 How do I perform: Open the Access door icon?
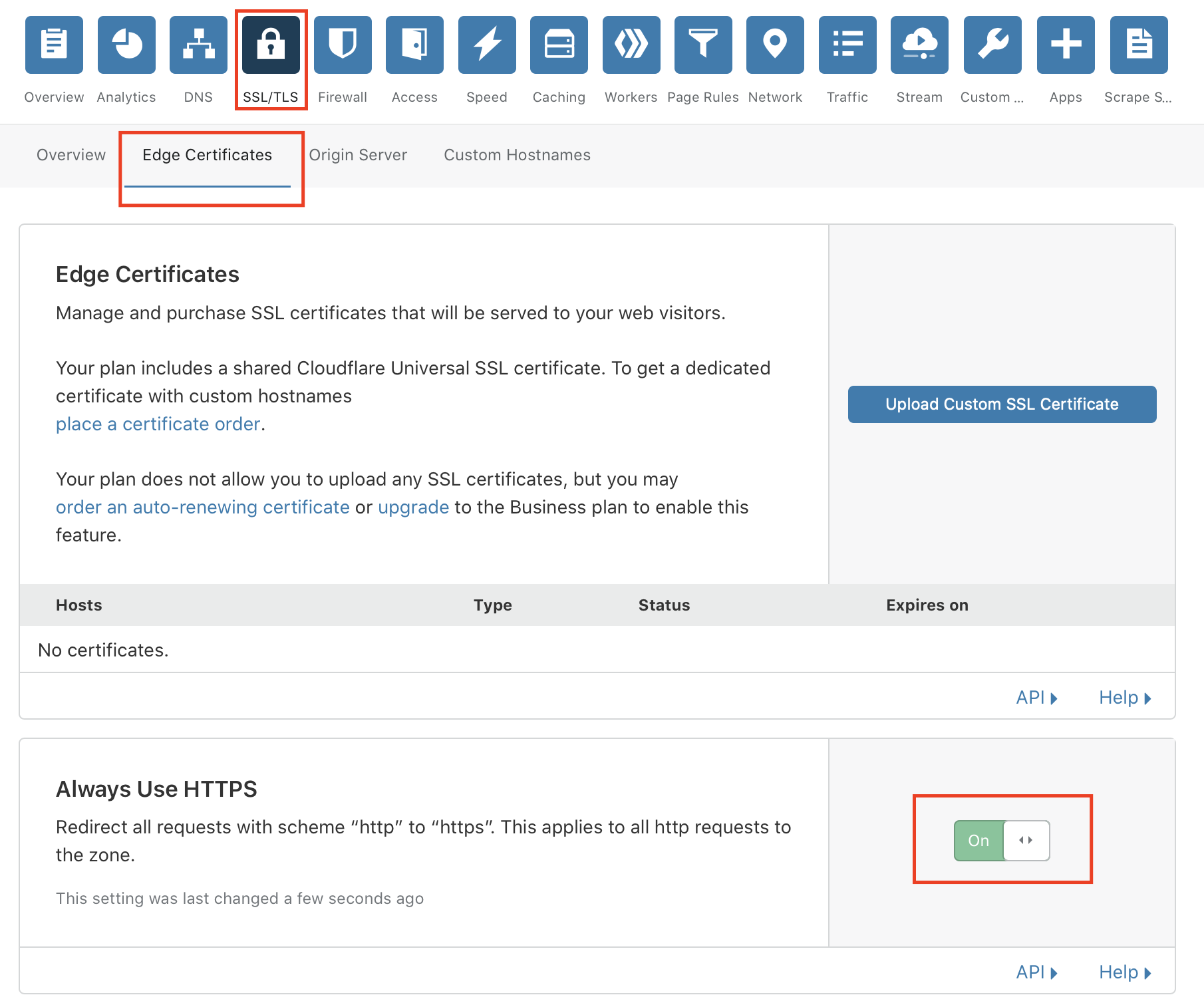click(414, 45)
